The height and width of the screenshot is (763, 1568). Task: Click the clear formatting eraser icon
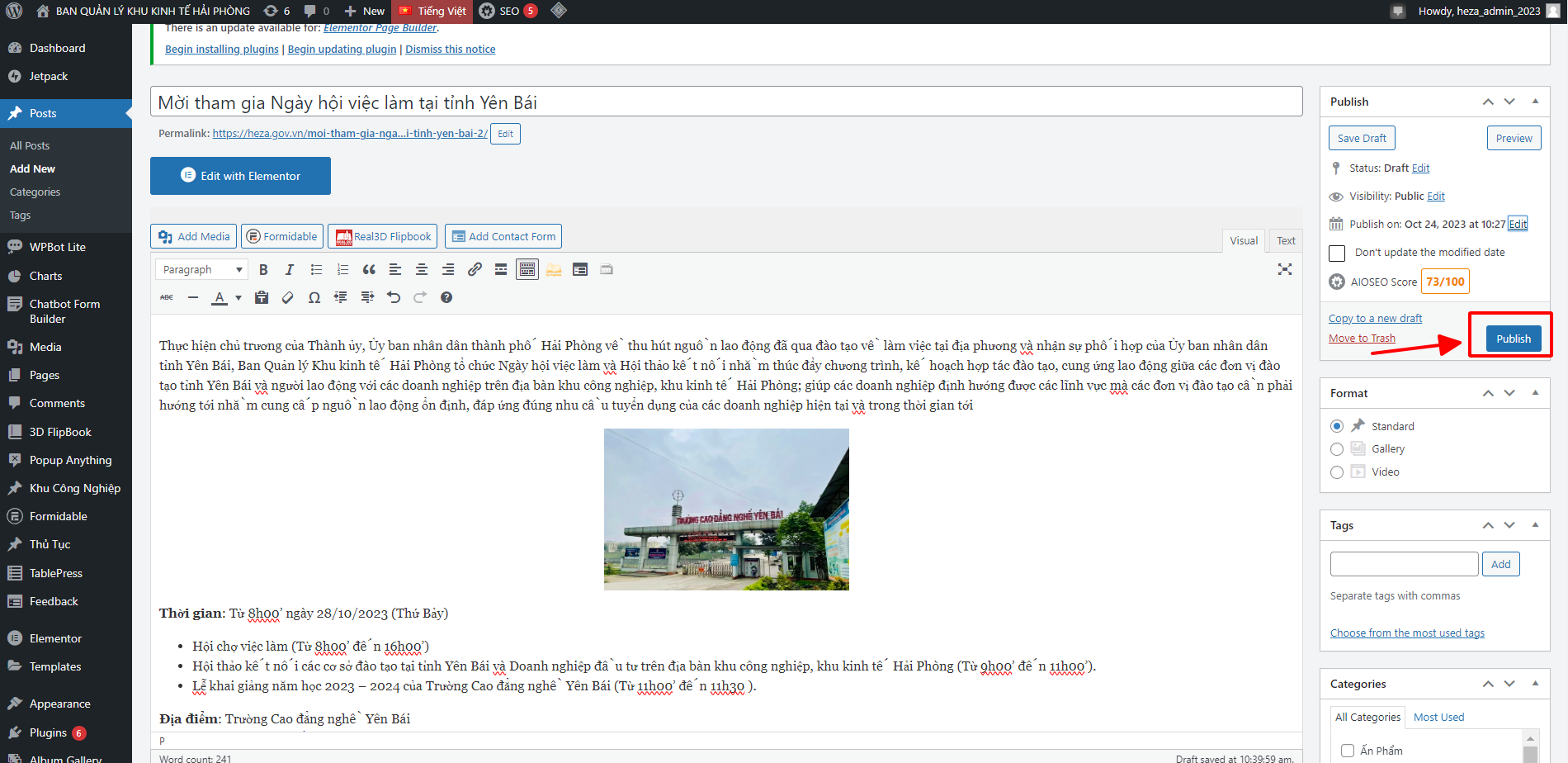pyautogui.click(x=288, y=298)
